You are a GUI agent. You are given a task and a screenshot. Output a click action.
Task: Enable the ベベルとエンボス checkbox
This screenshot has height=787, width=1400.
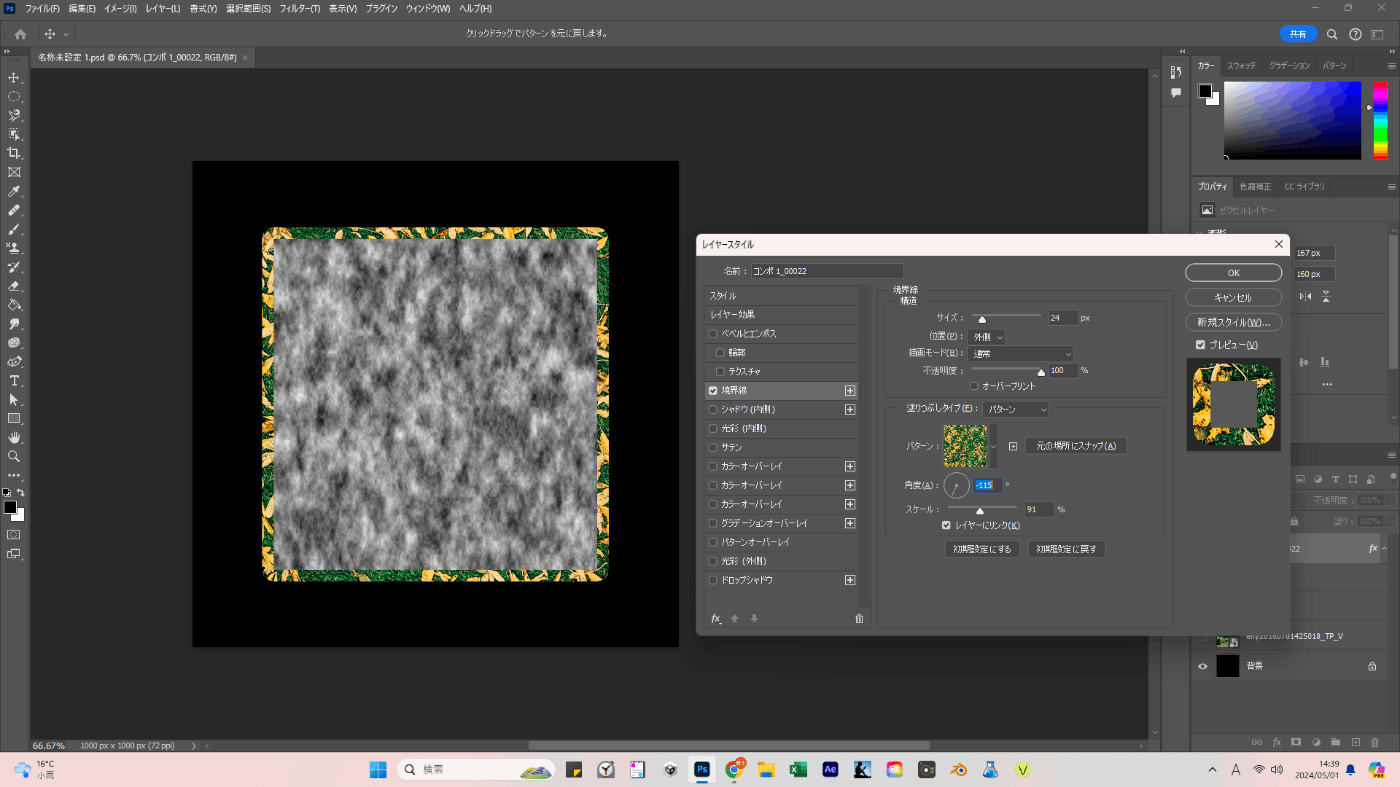pyautogui.click(x=713, y=334)
